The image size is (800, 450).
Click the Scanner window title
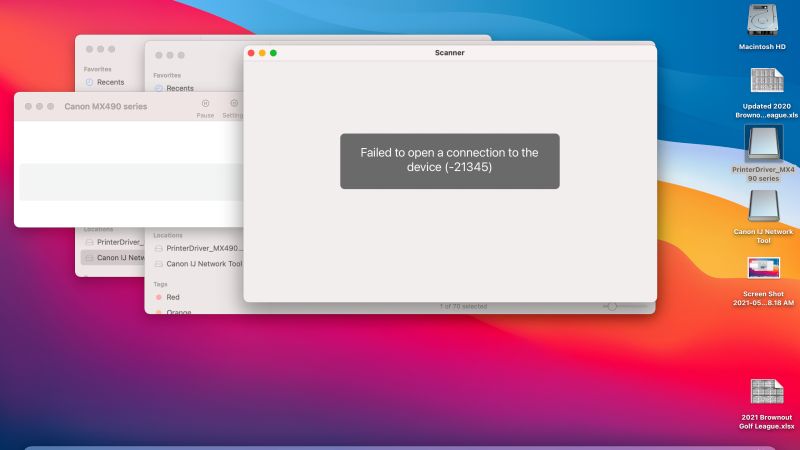[x=449, y=53]
